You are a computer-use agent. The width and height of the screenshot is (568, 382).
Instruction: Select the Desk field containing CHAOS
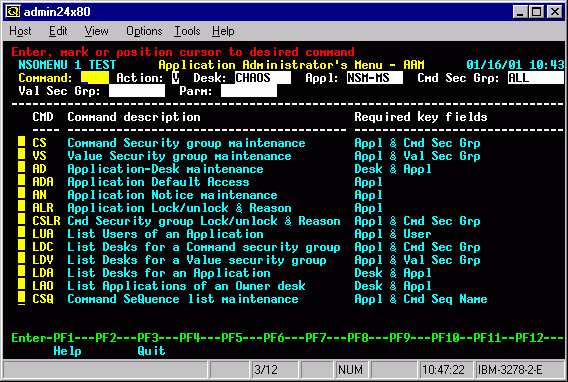click(263, 78)
